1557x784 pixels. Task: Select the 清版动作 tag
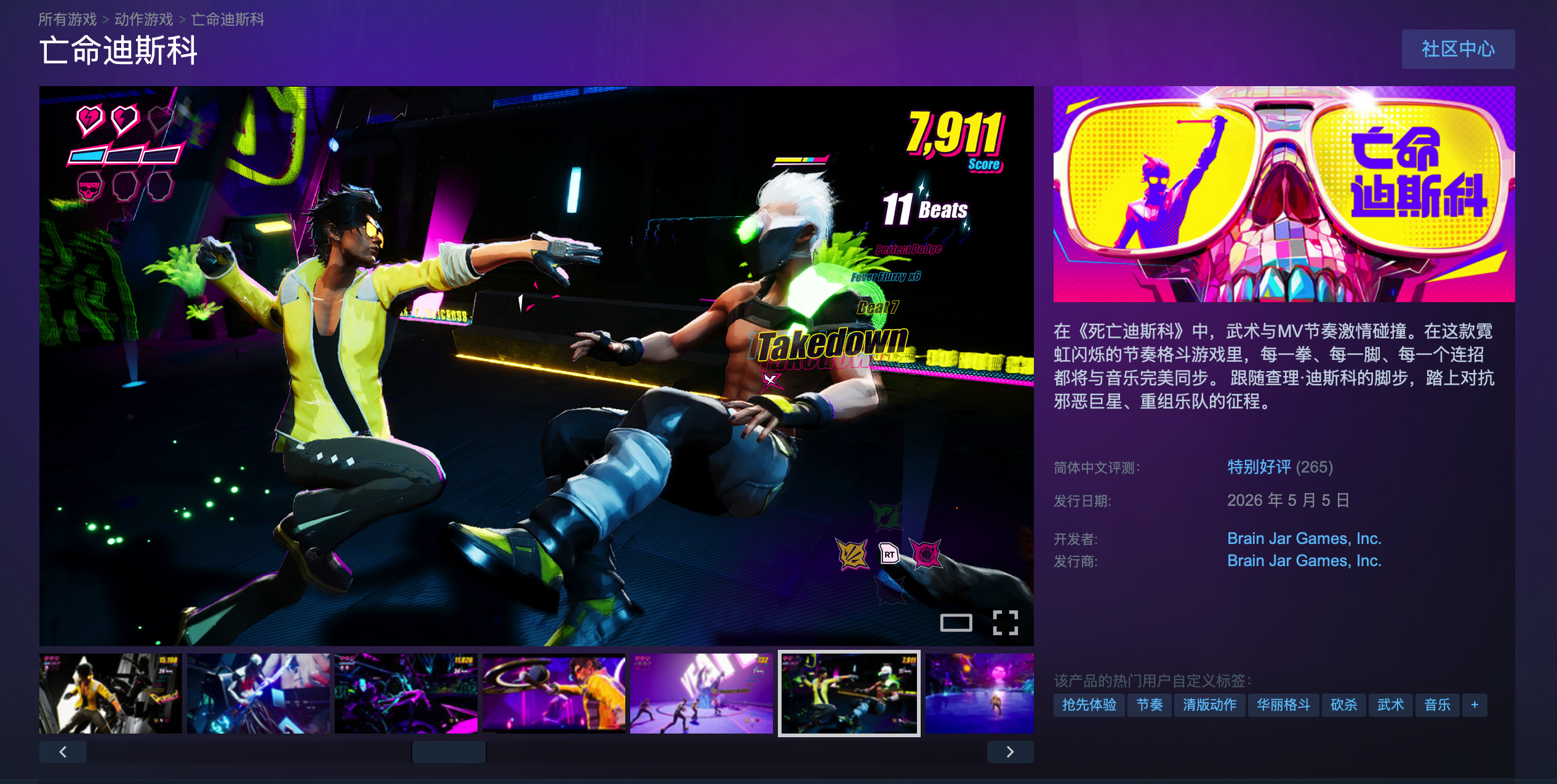(1210, 705)
